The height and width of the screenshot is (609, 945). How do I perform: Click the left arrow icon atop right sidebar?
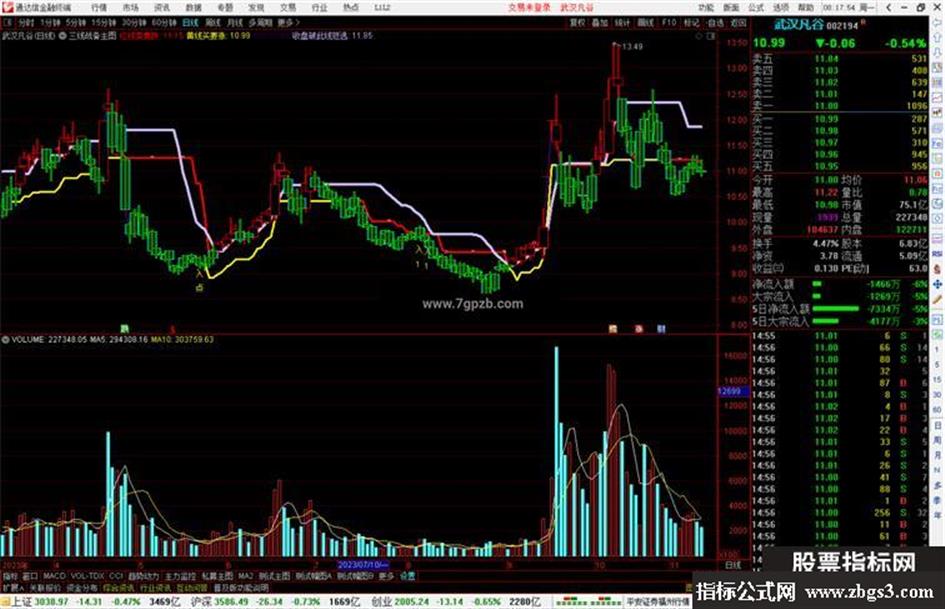click(x=938, y=24)
